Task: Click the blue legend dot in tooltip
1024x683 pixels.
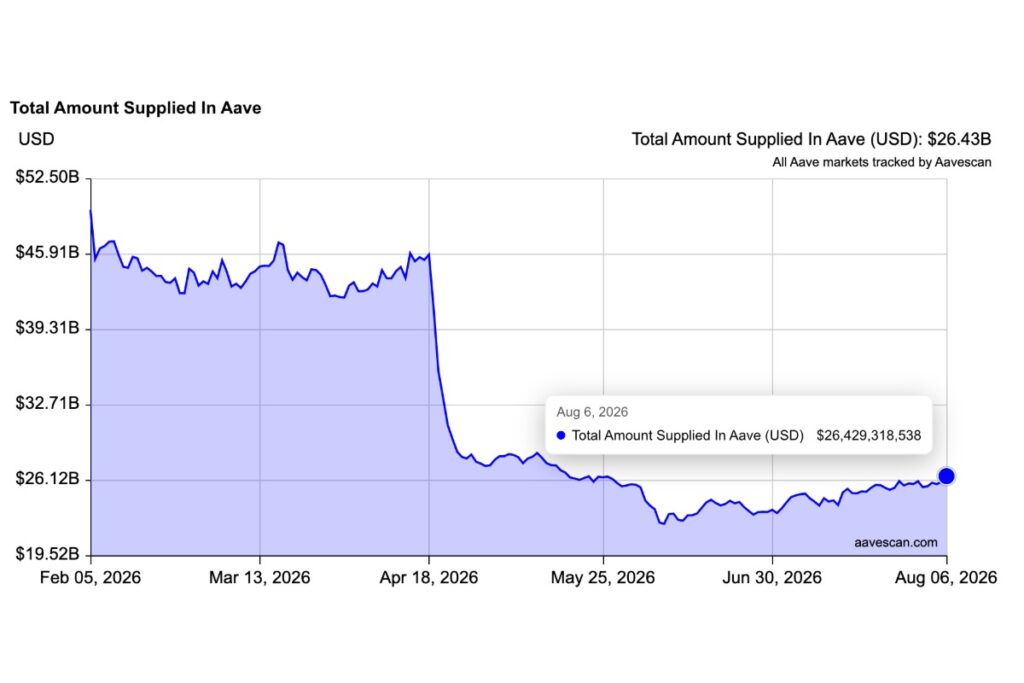Action: (x=560, y=436)
